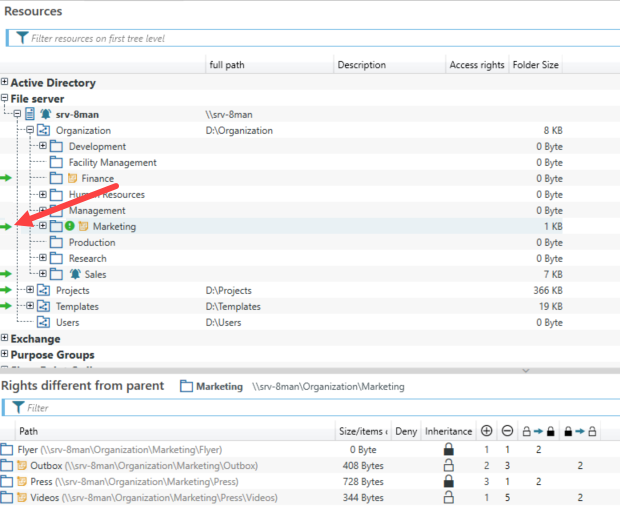Click the Templates share icon
The width and height of the screenshot is (620, 518).
pos(43,307)
